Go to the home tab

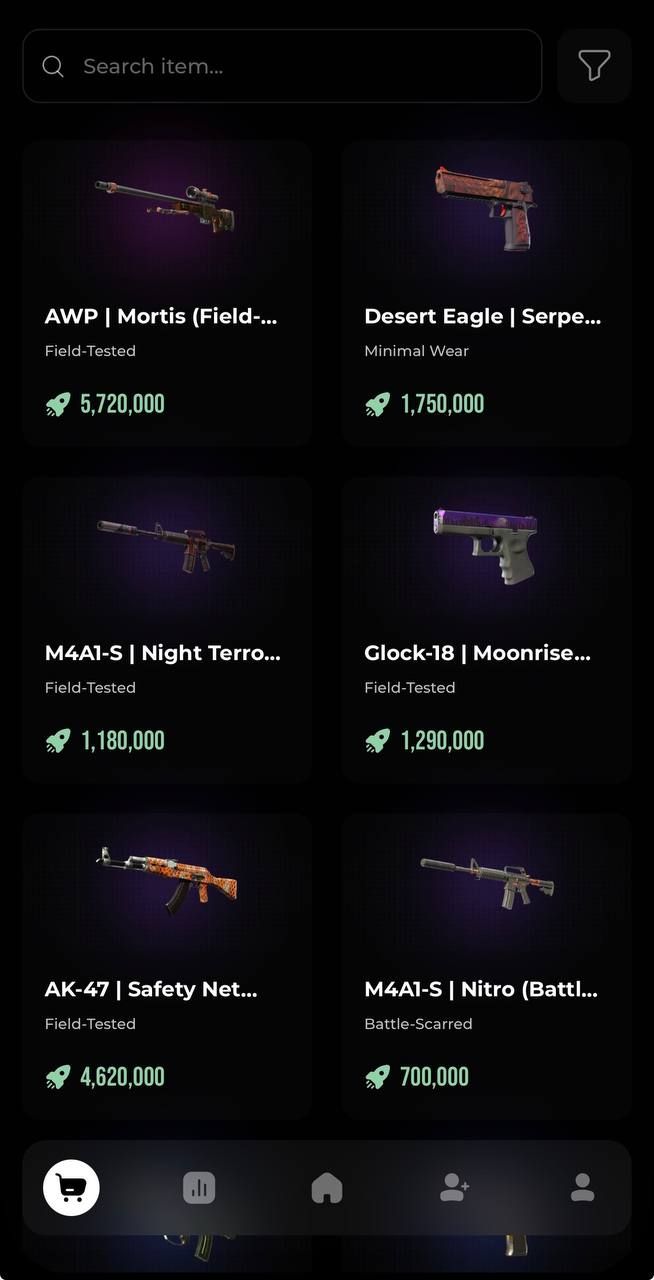327,1187
